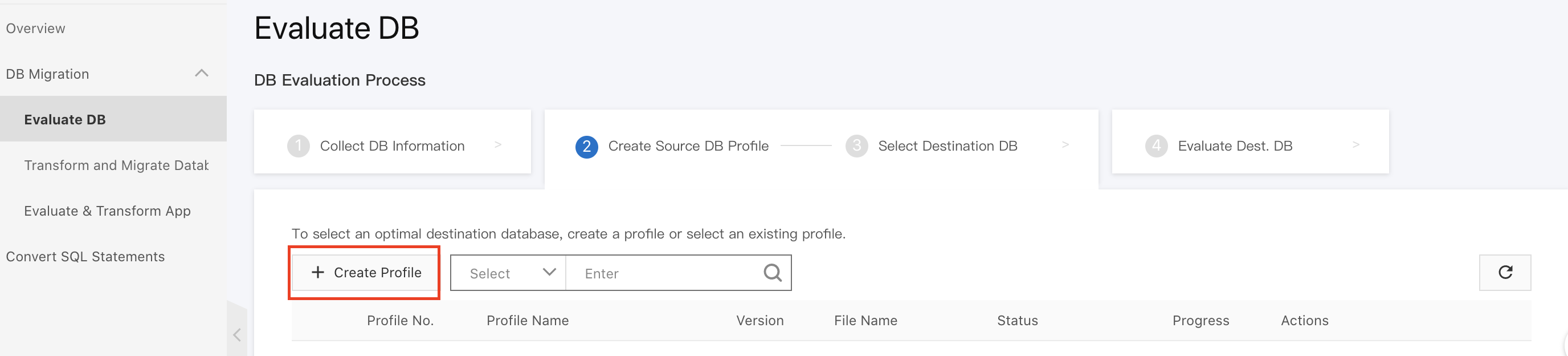Click the Version column header

pos(759,321)
